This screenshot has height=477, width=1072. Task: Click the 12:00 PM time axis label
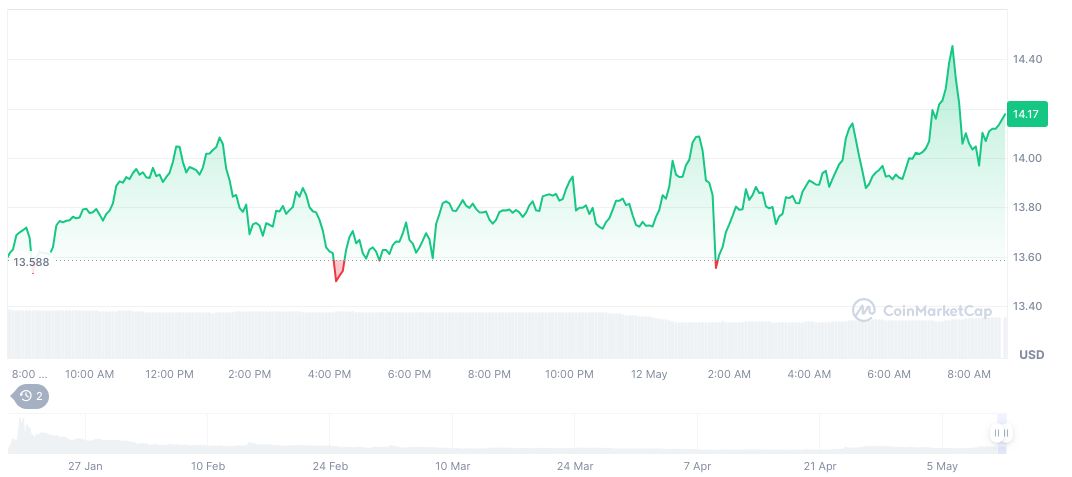coord(169,374)
